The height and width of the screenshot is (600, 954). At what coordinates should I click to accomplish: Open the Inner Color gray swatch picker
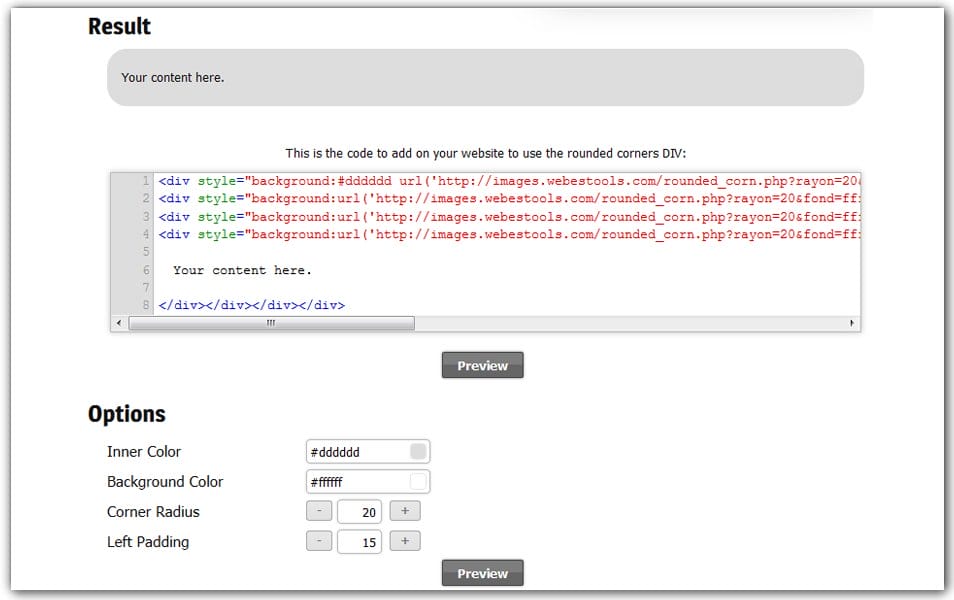pyautogui.click(x=418, y=452)
